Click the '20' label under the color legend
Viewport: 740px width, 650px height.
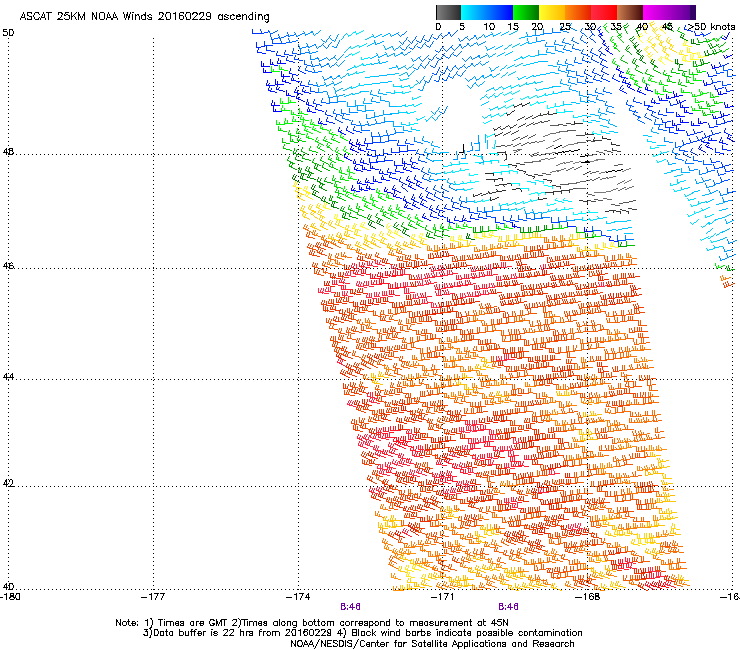coord(537,27)
